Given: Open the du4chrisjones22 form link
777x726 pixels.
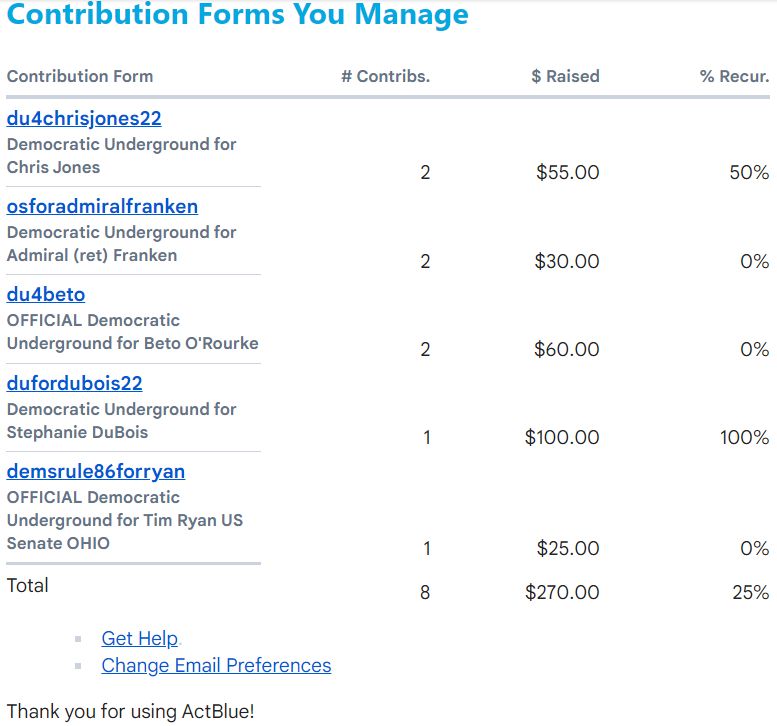Looking at the screenshot, I should click(84, 118).
